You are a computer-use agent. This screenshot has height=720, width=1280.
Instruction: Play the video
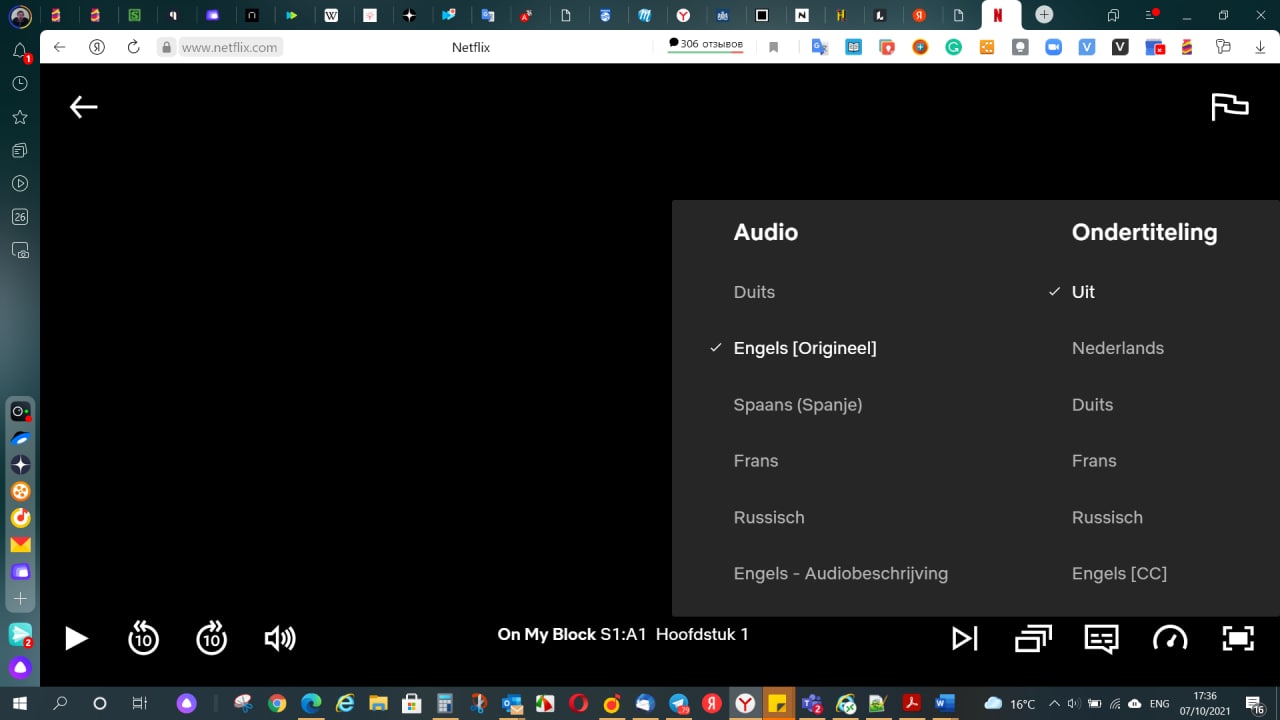click(76, 638)
